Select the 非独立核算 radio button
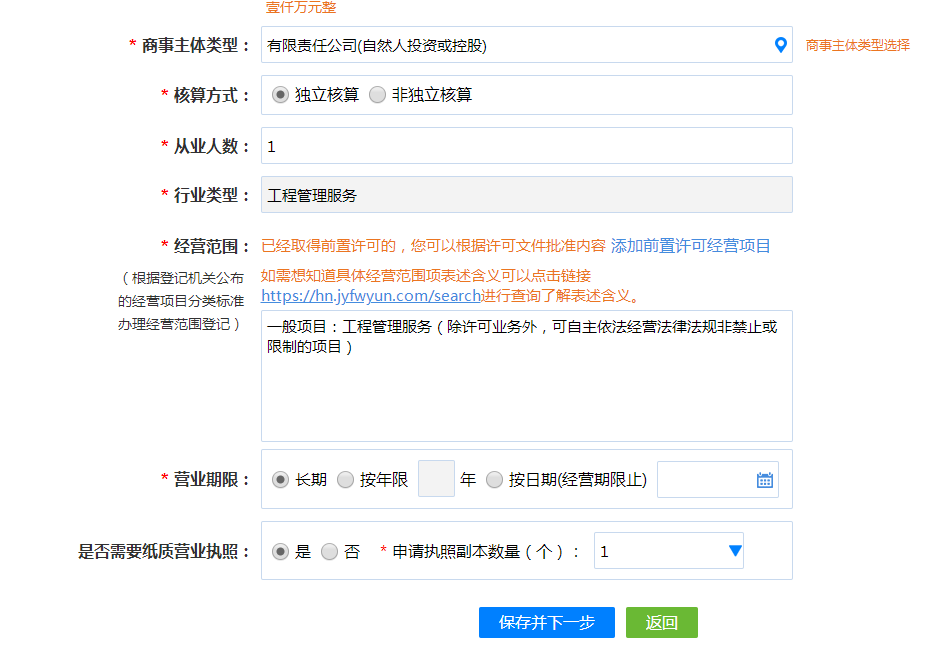The width and height of the screenshot is (952, 650). pyautogui.click(x=377, y=95)
